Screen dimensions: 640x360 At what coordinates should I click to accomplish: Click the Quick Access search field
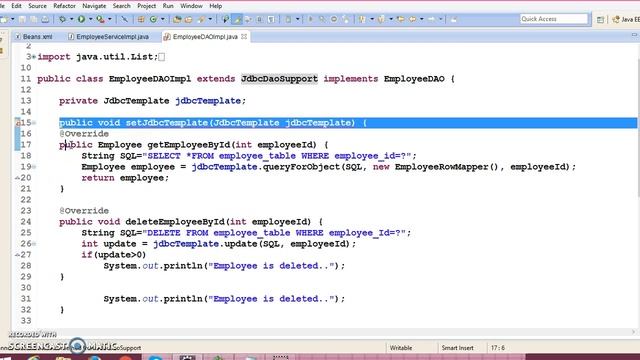point(553,19)
